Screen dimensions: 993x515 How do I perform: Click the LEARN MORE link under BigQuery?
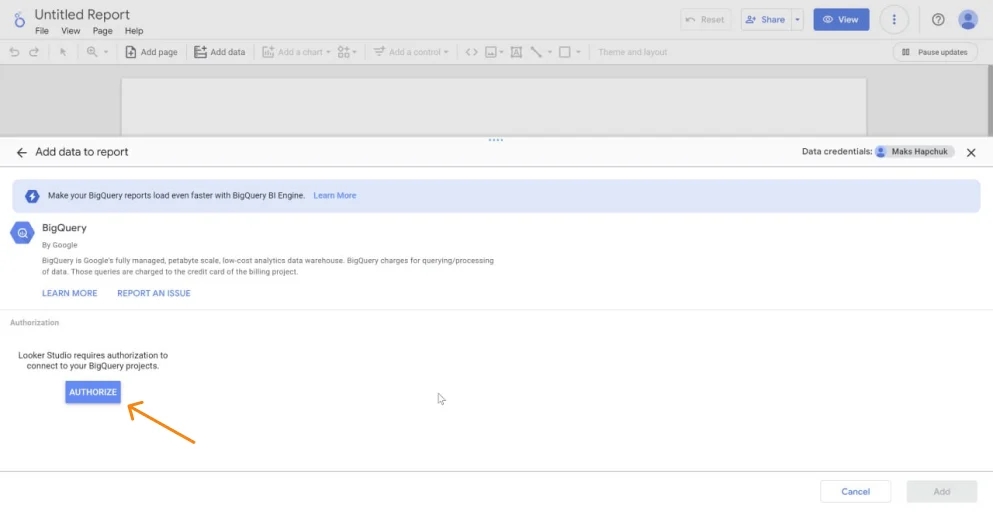coord(70,293)
